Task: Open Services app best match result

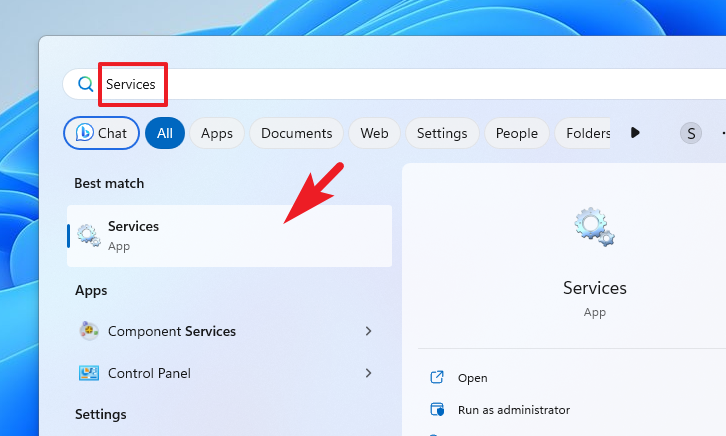Action: (x=230, y=236)
